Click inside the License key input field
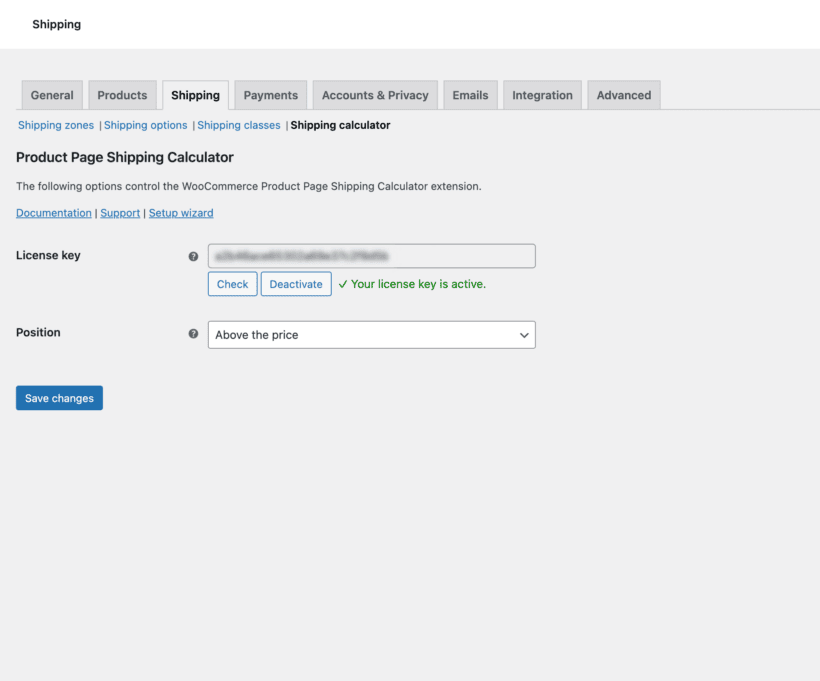 tap(371, 255)
